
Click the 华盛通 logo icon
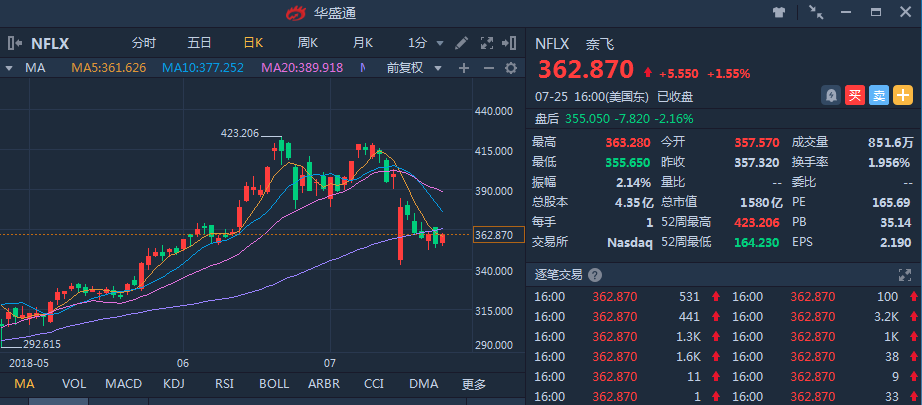[296, 12]
